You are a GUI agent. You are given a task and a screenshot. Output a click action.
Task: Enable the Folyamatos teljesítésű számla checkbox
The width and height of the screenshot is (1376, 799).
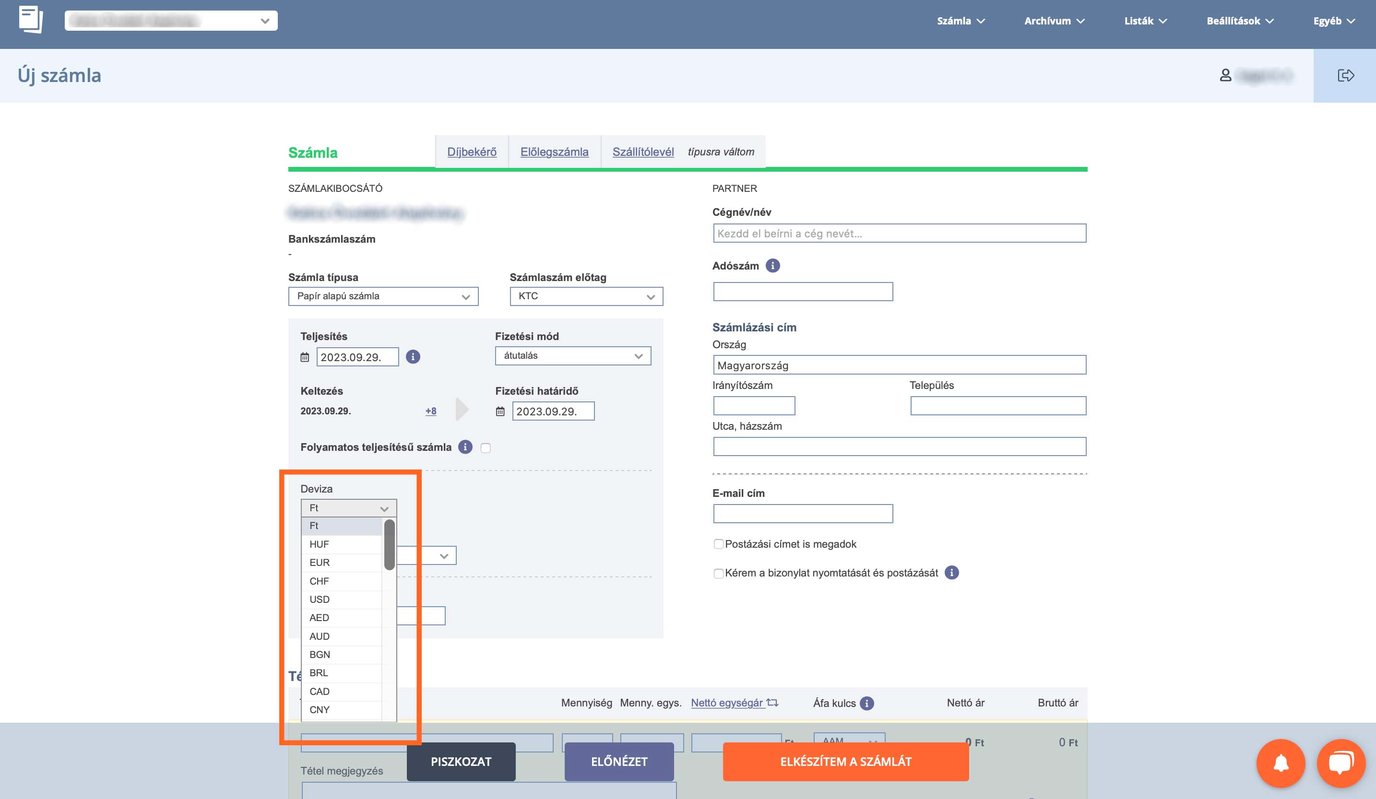(x=486, y=448)
